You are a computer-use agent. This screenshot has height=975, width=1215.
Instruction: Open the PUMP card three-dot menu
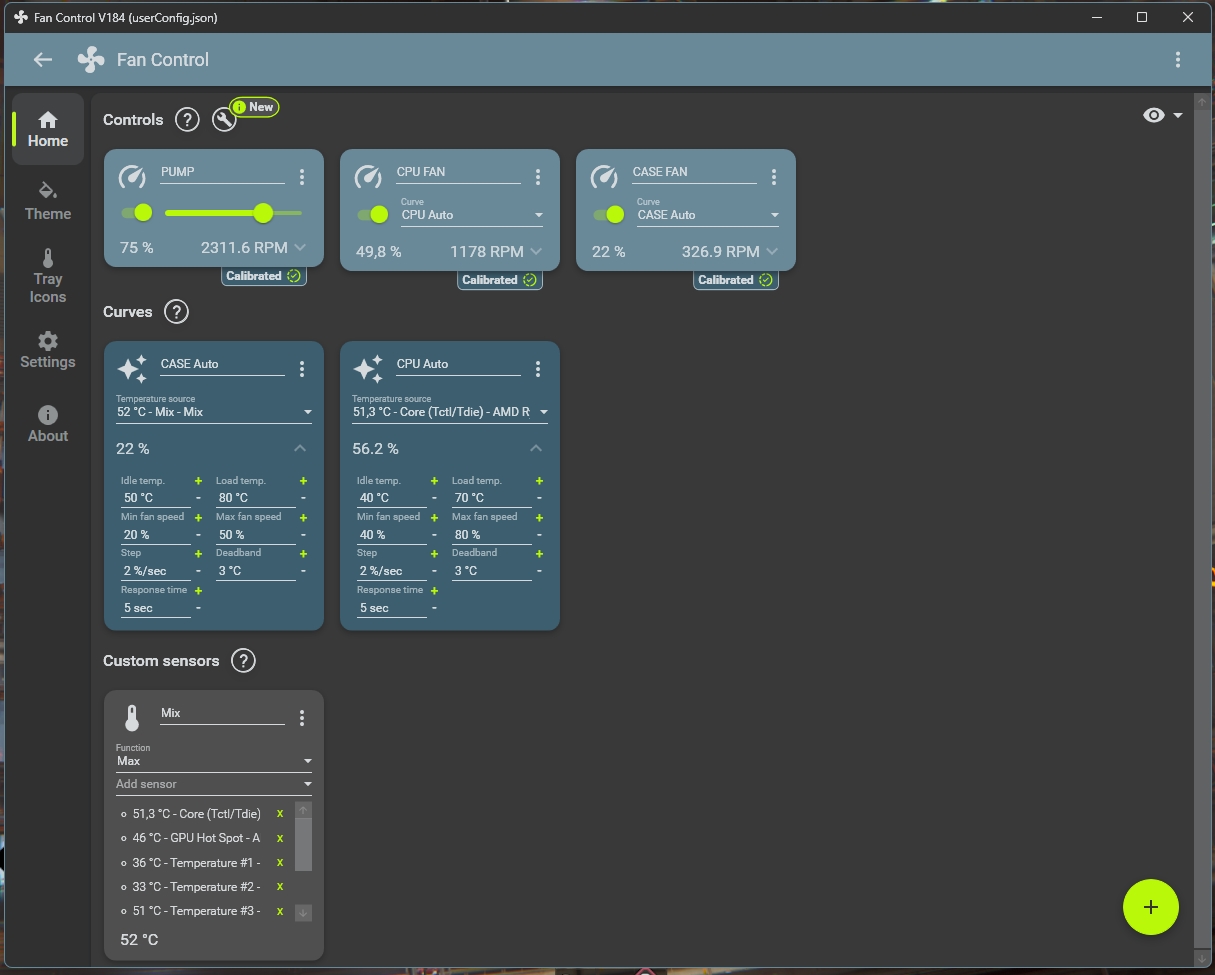(302, 177)
